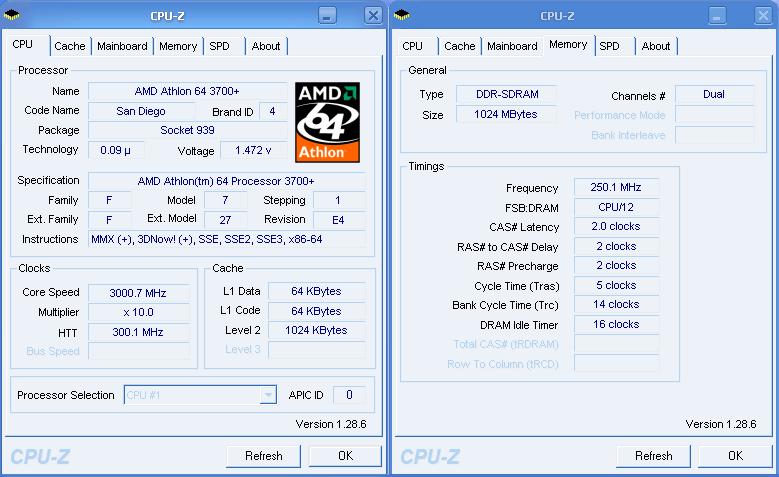Click the Specification field text

click(226, 181)
